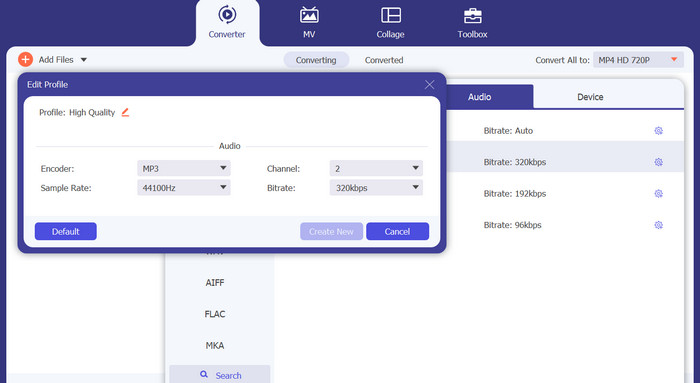Close the Edit Profile dialog
Viewport: 700px width, 383px height.
click(x=429, y=84)
